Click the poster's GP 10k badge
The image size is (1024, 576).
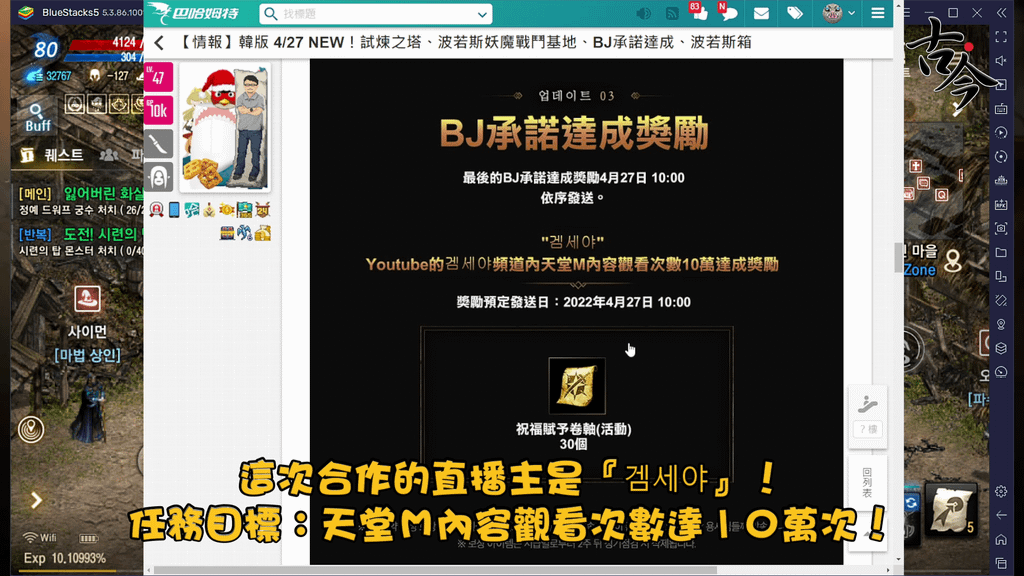(x=158, y=110)
